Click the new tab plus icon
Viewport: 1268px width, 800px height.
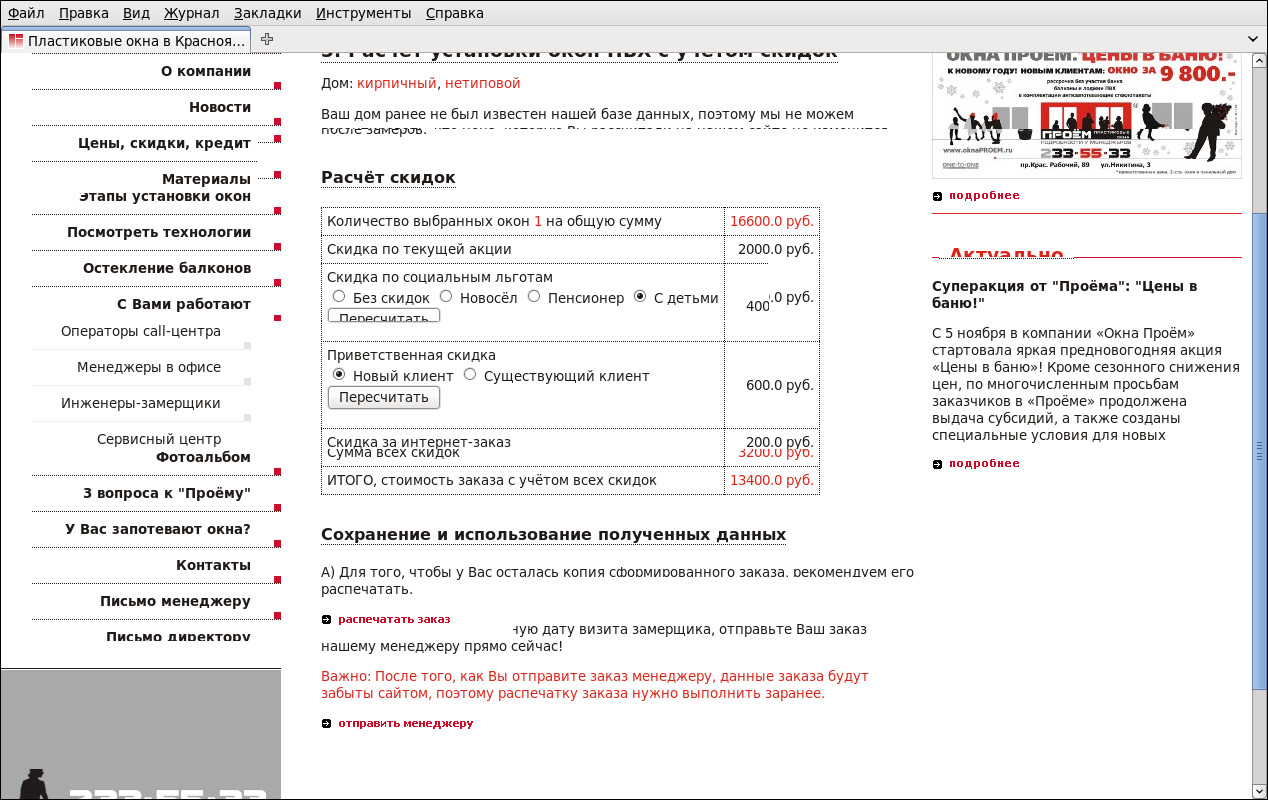click(266, 39)
